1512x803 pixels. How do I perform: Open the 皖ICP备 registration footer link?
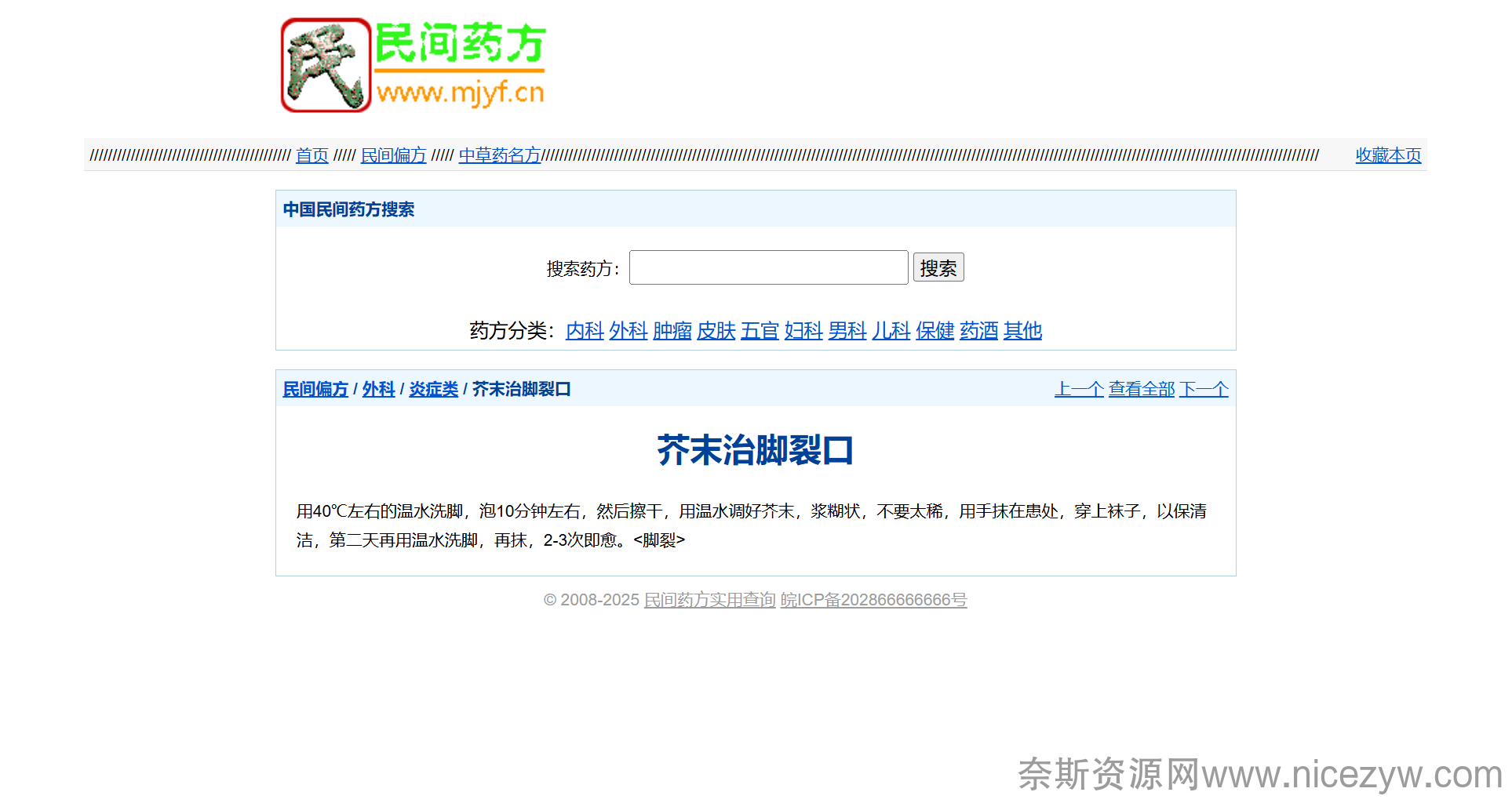coord(873,600)
